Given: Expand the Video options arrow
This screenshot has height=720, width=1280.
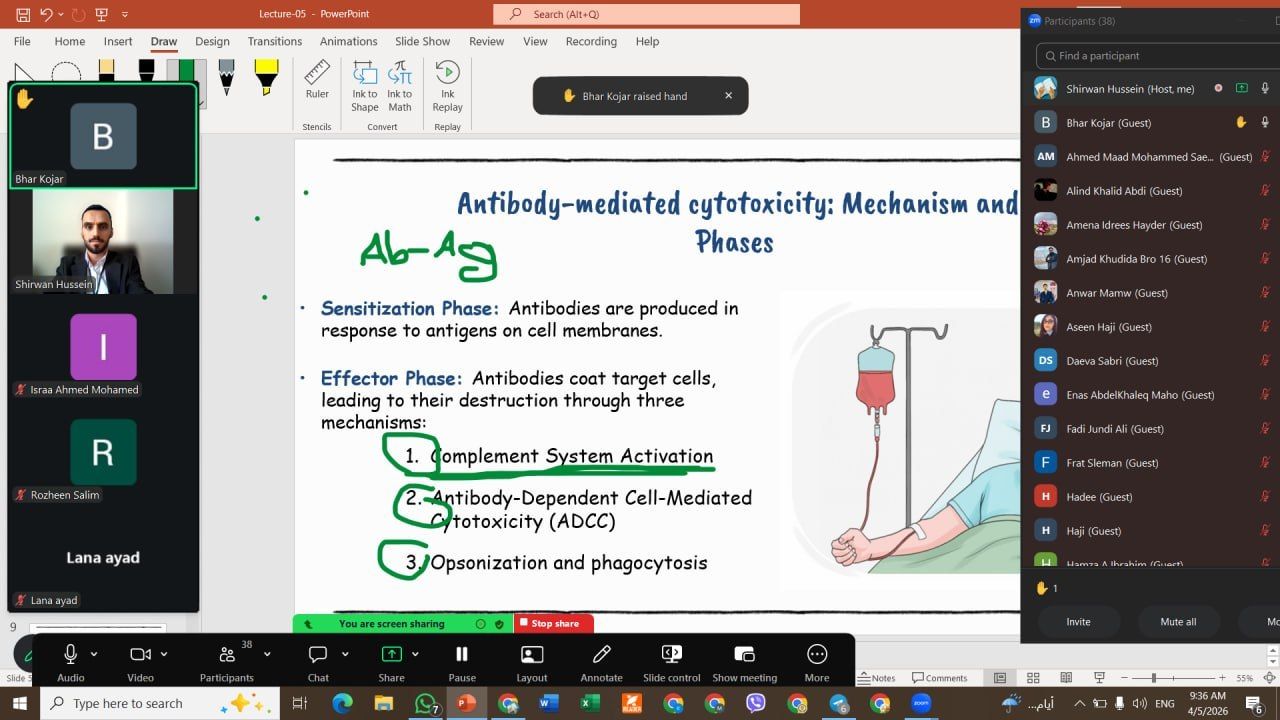Looking at the screenshot, I should pyautogui.click(x=163, y=654).
